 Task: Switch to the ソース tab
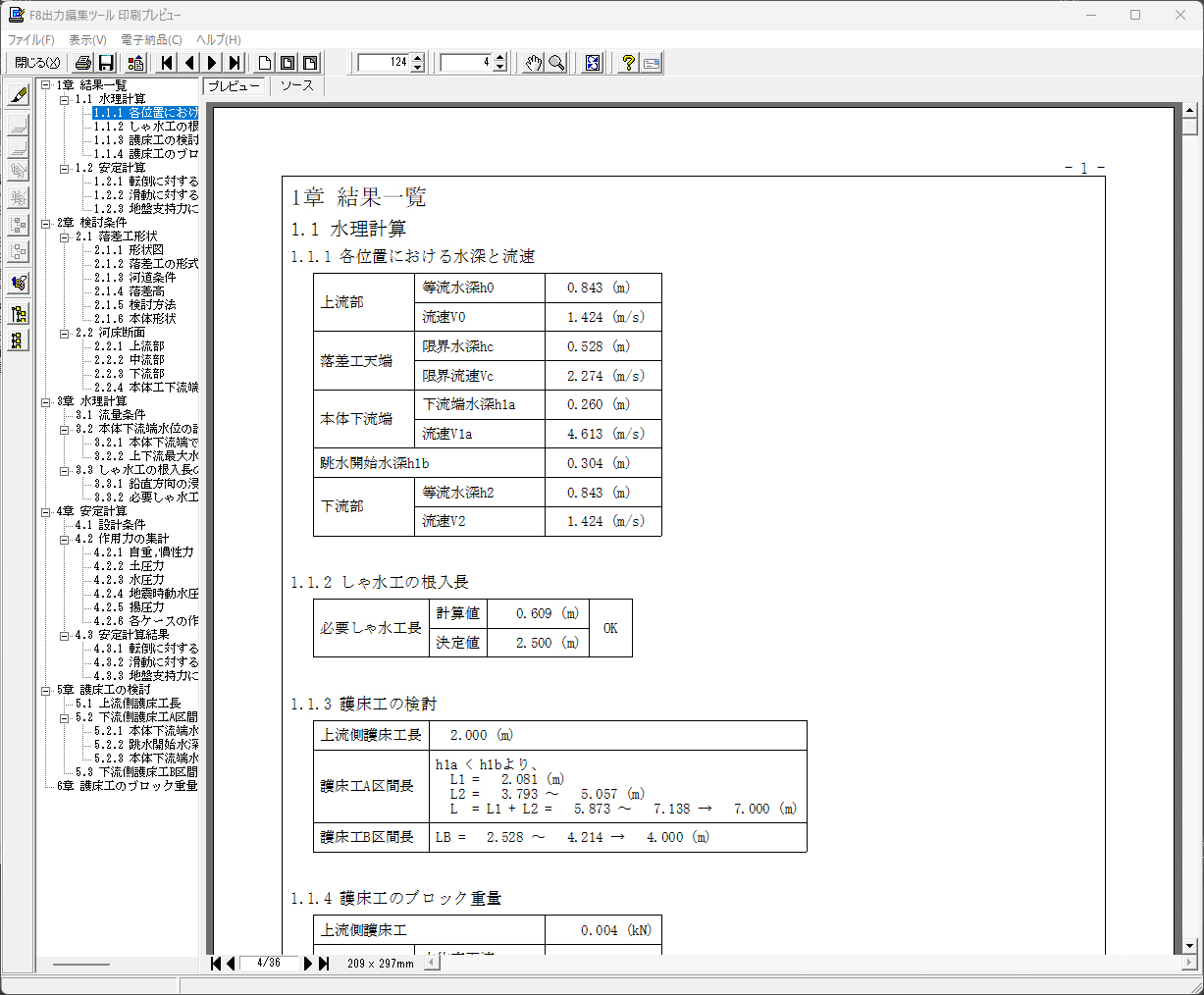point(296,86)
